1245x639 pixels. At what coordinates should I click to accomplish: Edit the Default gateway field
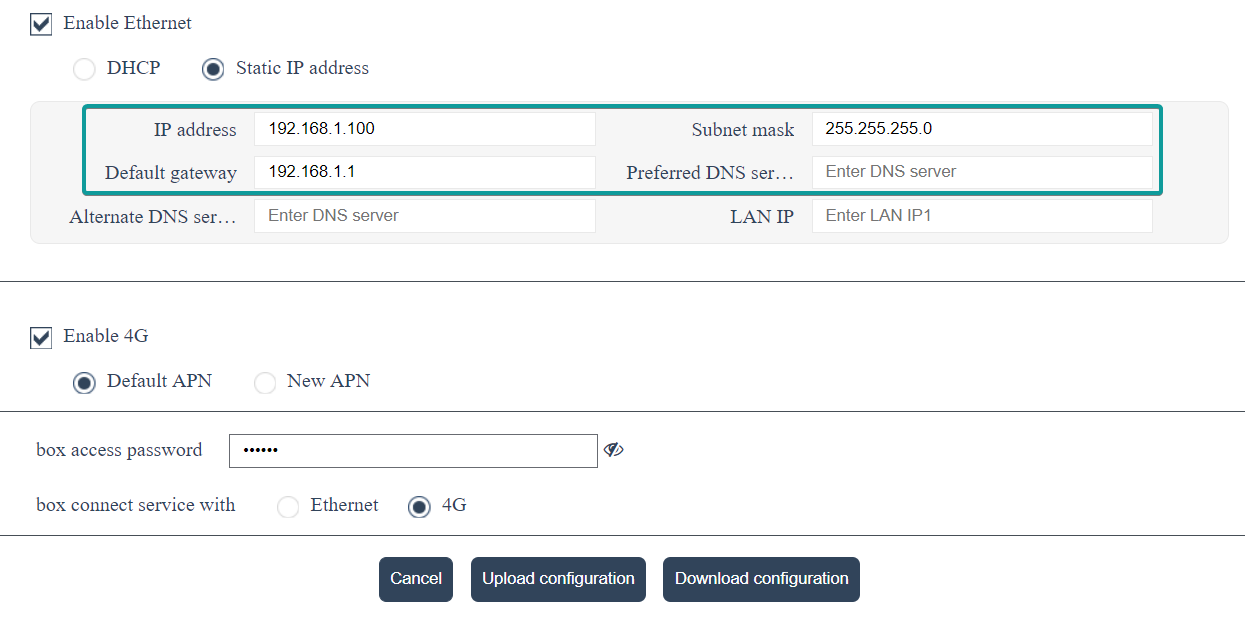point(424,172)
